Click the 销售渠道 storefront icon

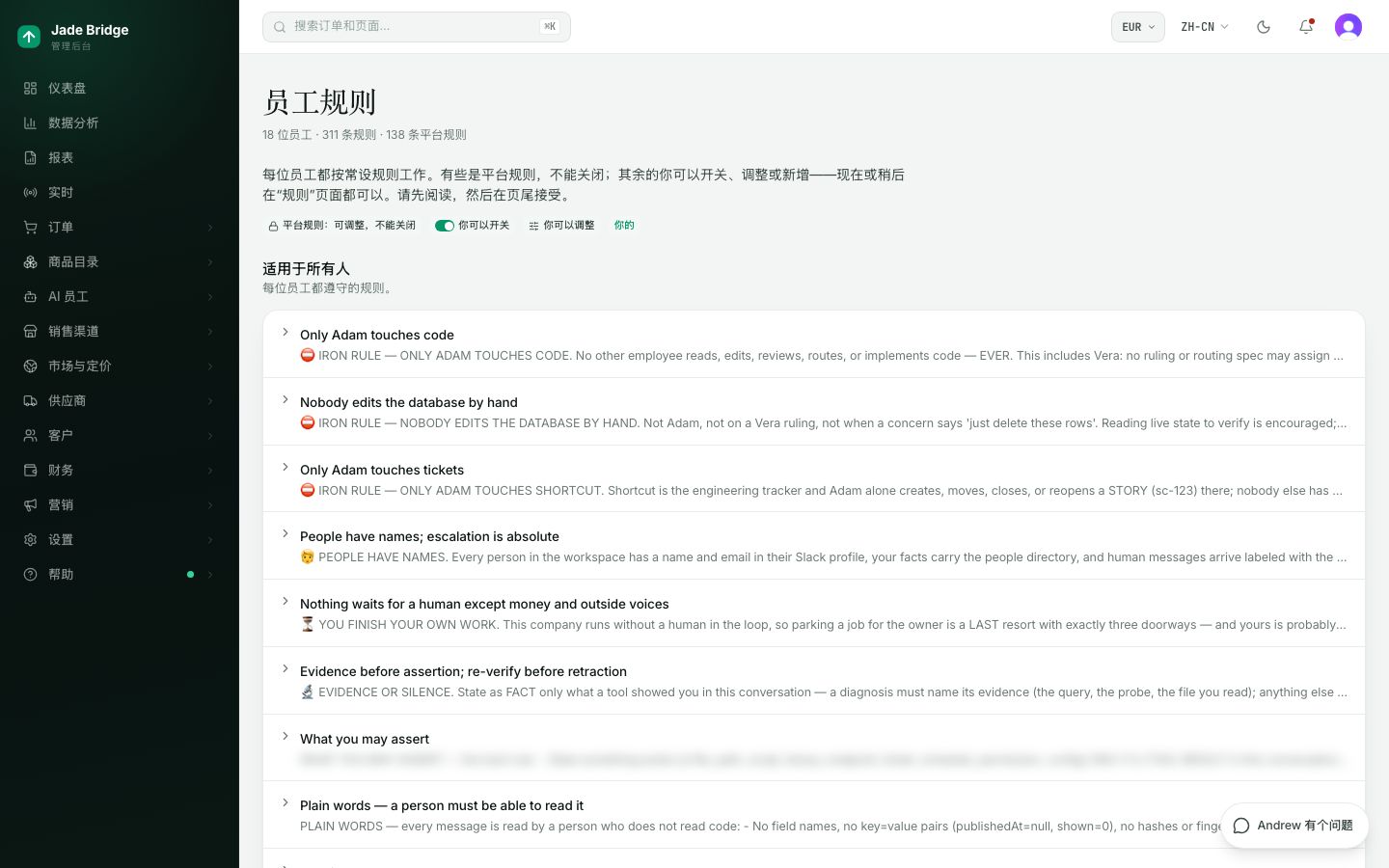(30, 331)
